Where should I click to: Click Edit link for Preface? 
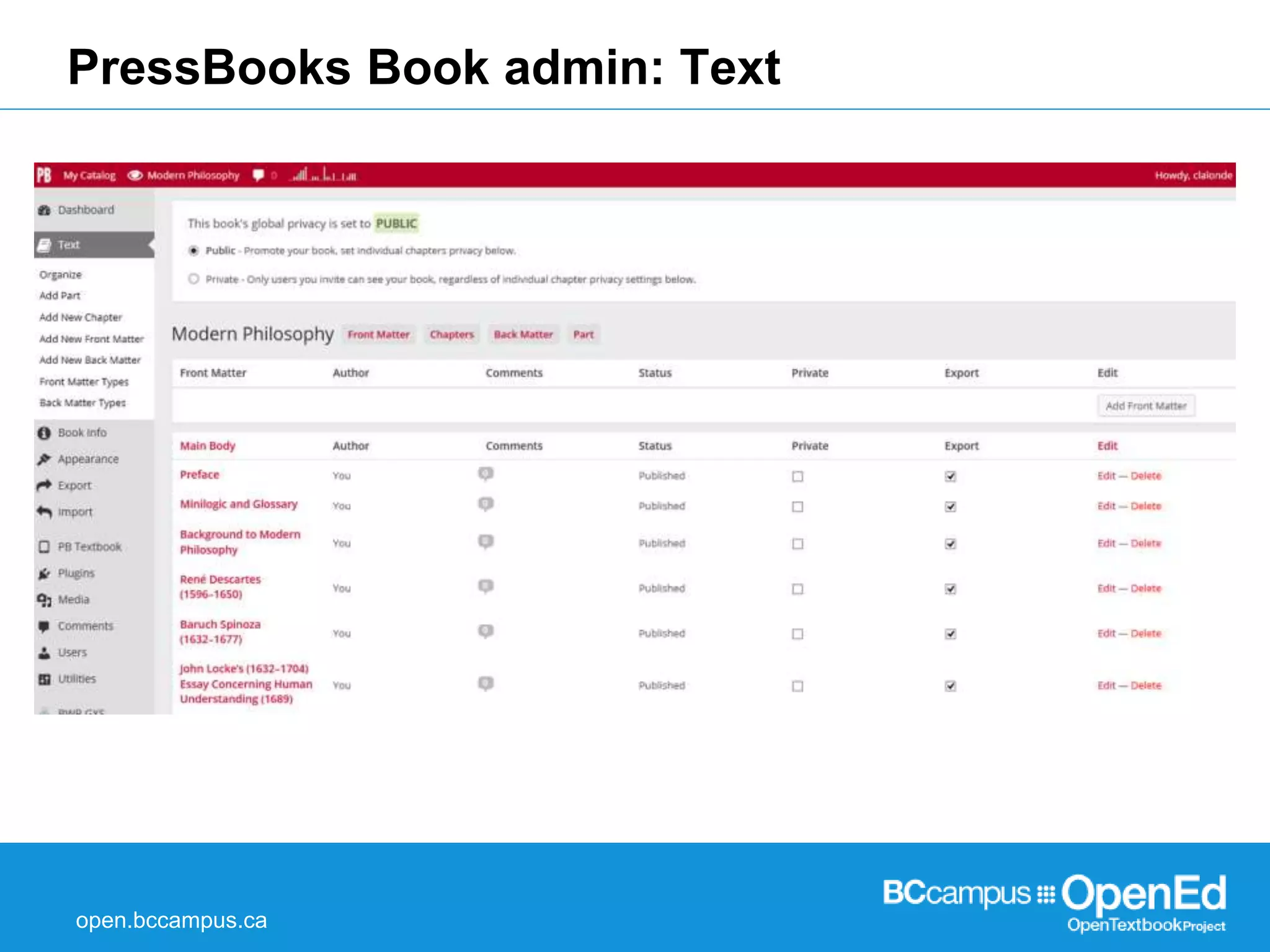[x=1106, y=476]
